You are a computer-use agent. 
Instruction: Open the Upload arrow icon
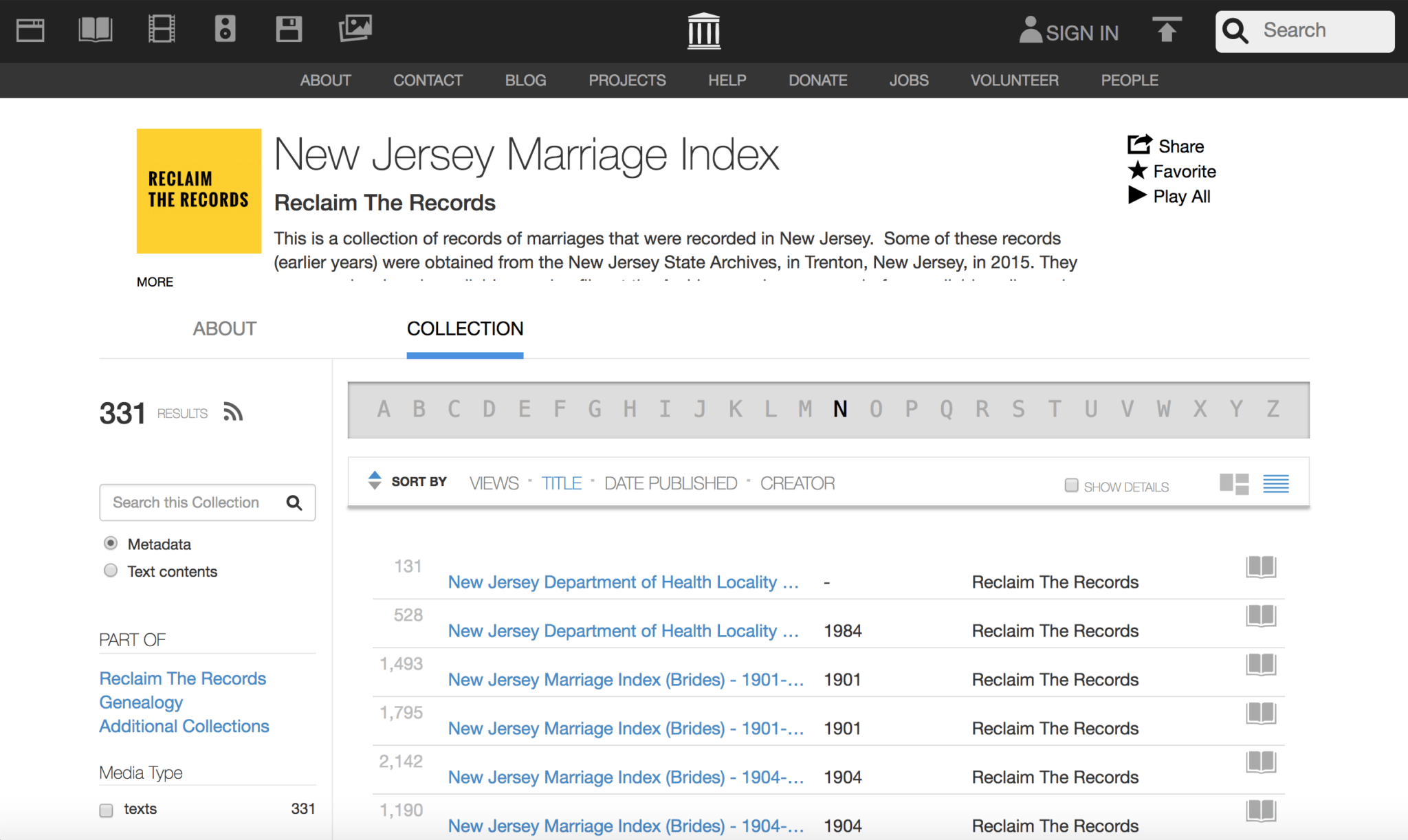click(x=1167, y=30)
